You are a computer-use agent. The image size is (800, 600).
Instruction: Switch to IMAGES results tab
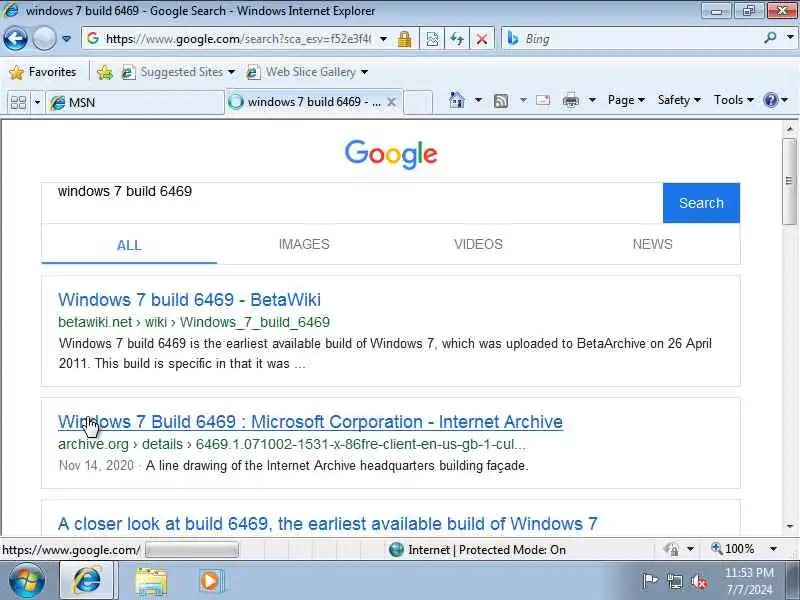point(304,244)
